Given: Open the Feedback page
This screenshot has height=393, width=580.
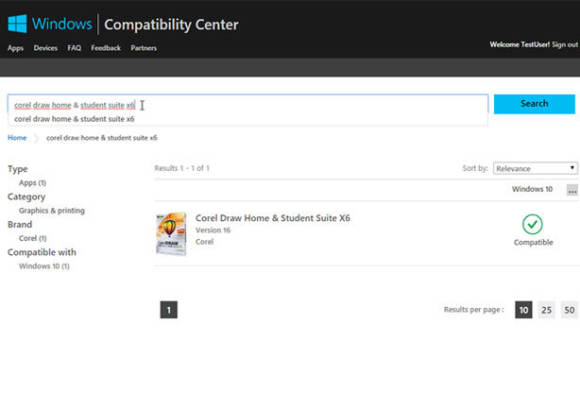Looking at the screenshot, I should tap(106, 48).
